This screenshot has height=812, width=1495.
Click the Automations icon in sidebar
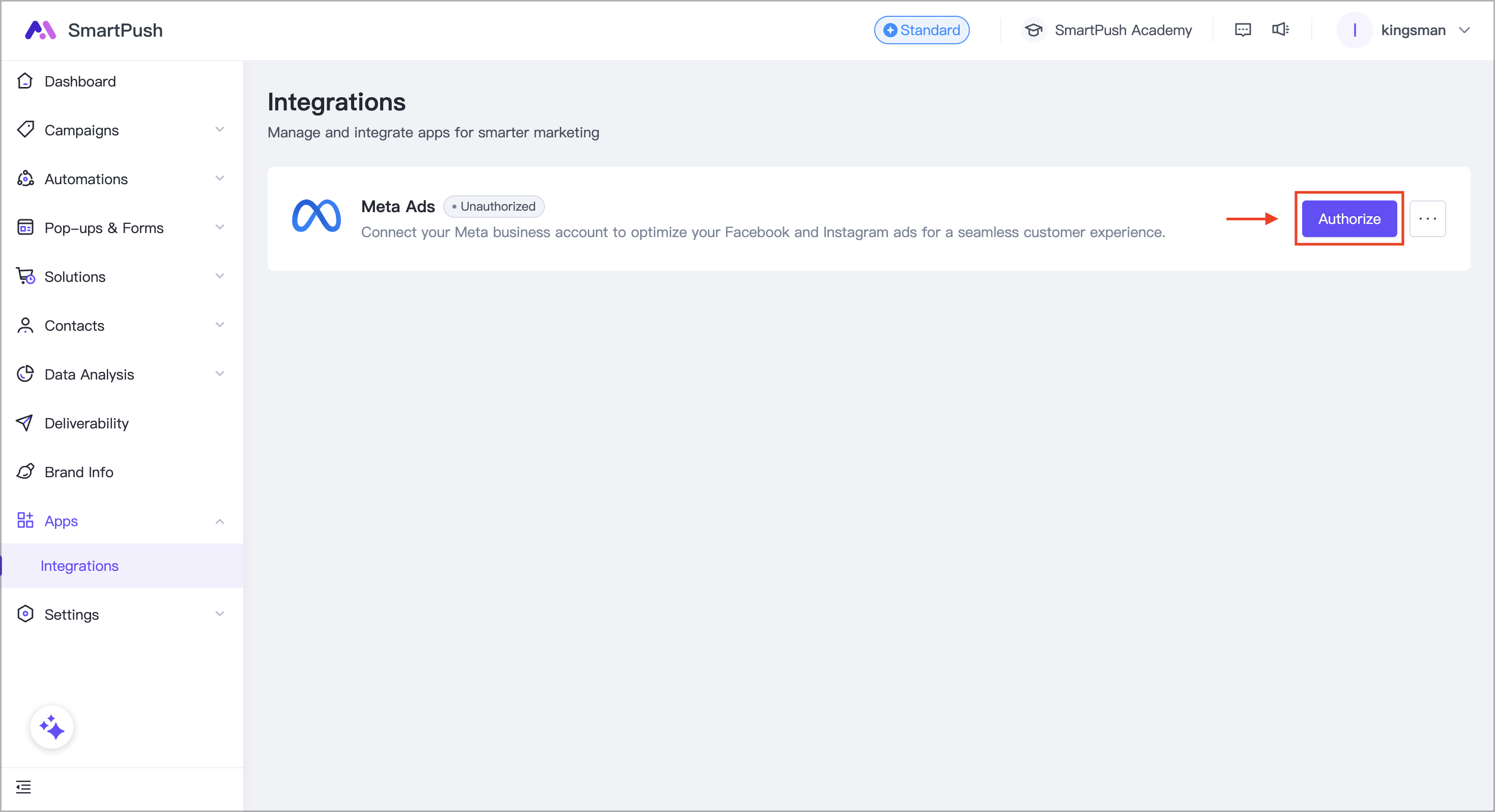[25, 179]
